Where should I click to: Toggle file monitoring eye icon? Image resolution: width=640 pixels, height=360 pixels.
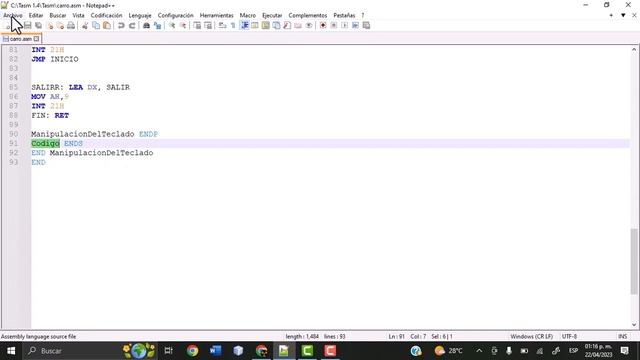pyautogui.click(x=309, y=25)
